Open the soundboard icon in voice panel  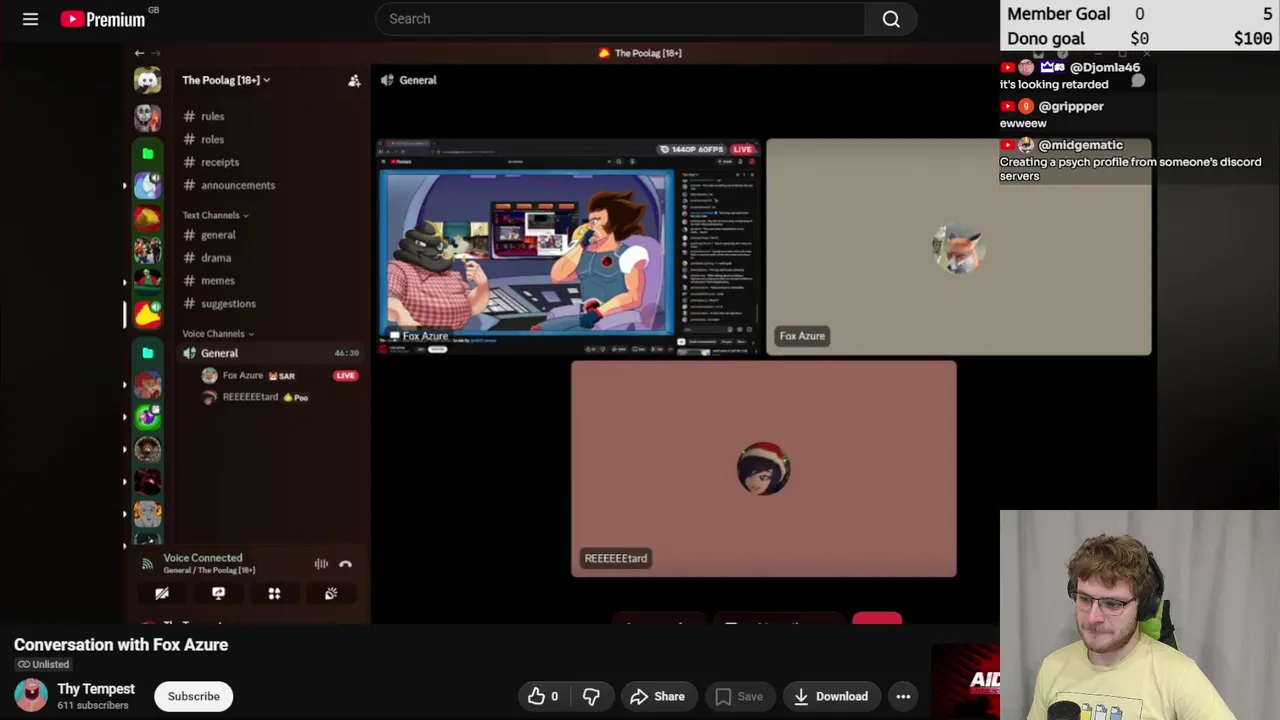(331, 594)
